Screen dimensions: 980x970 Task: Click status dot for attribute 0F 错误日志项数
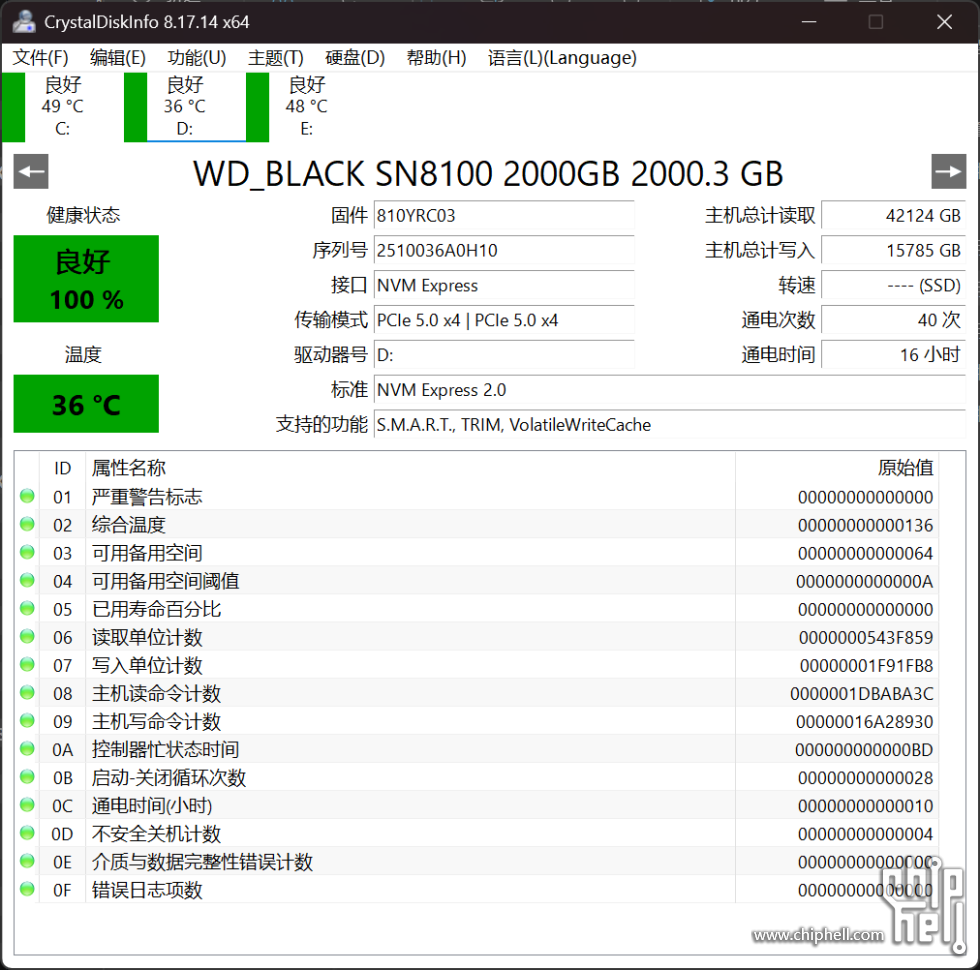[x=27, y=889]
